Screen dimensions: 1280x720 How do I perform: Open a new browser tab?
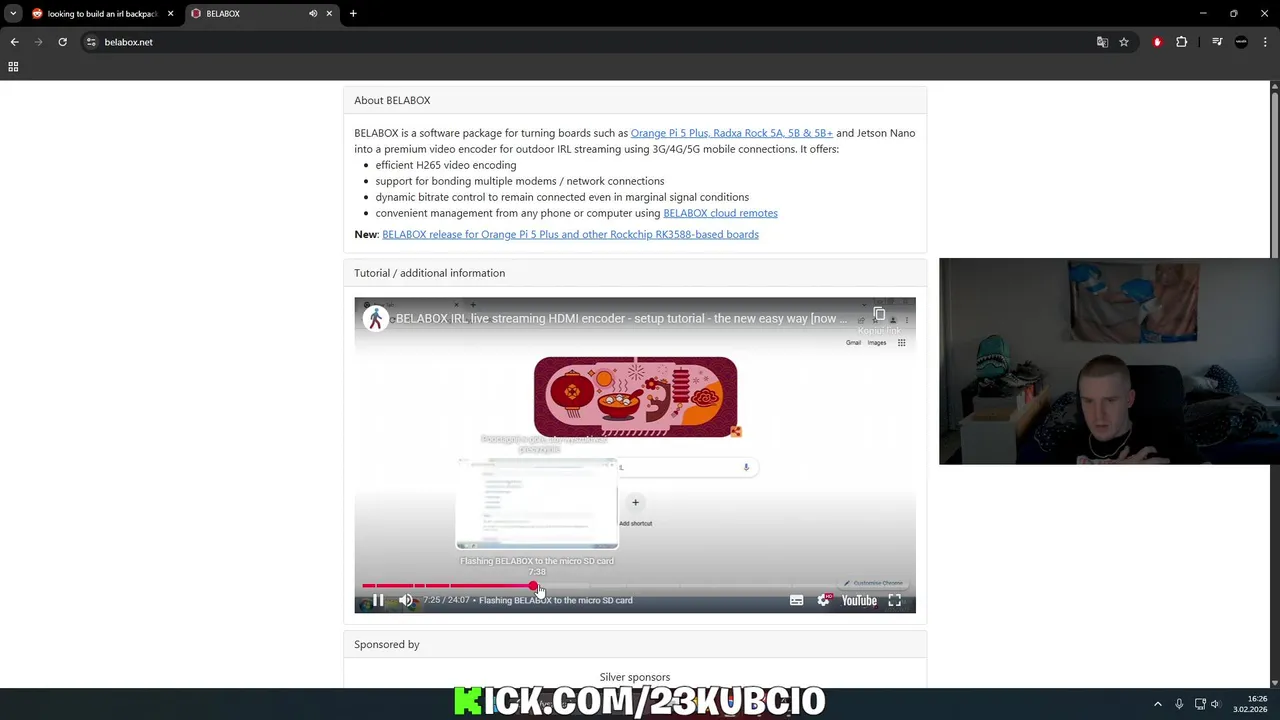[x=353, y=14]
